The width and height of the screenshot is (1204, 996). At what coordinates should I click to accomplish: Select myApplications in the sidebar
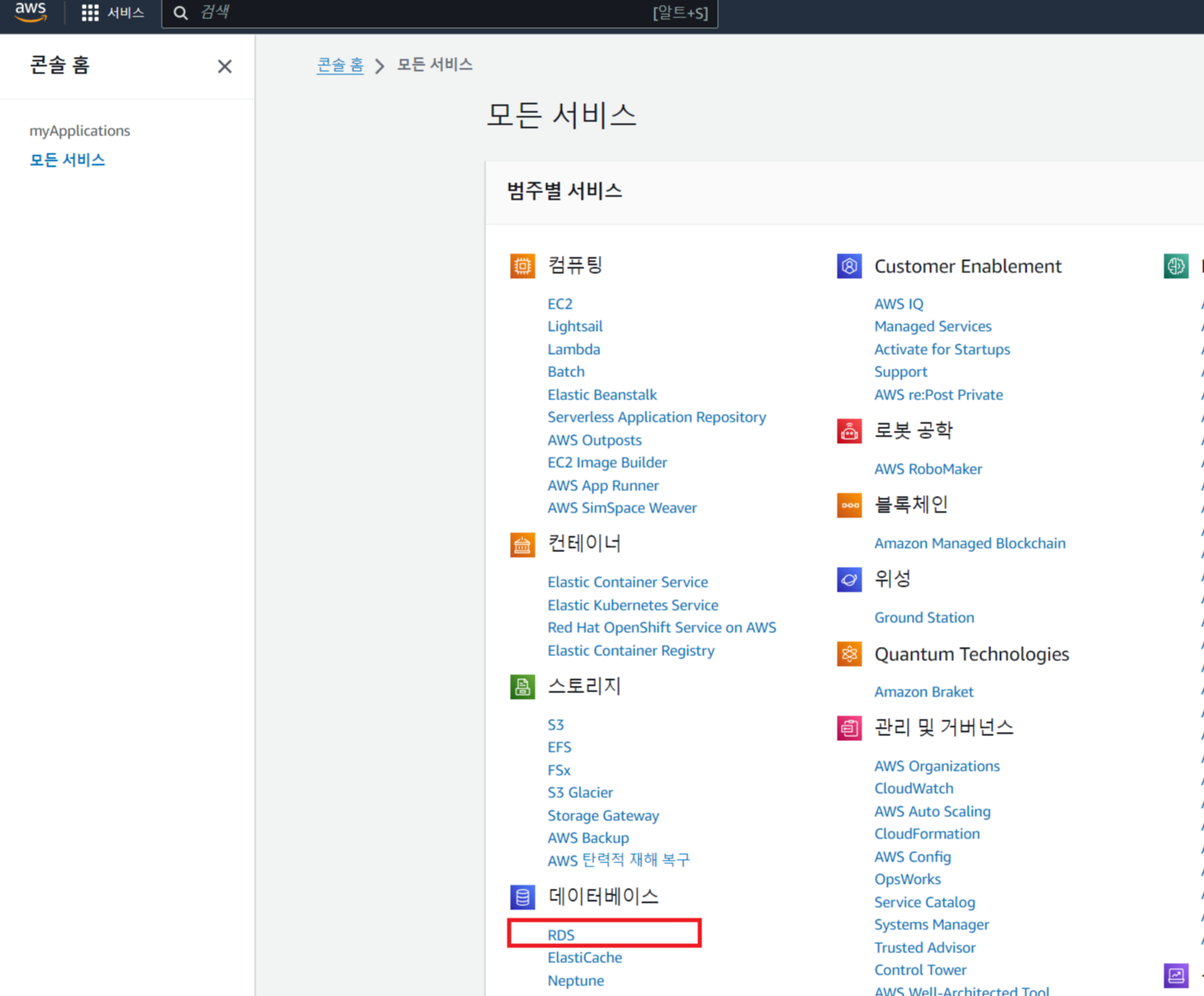click(x=79, y=130)
